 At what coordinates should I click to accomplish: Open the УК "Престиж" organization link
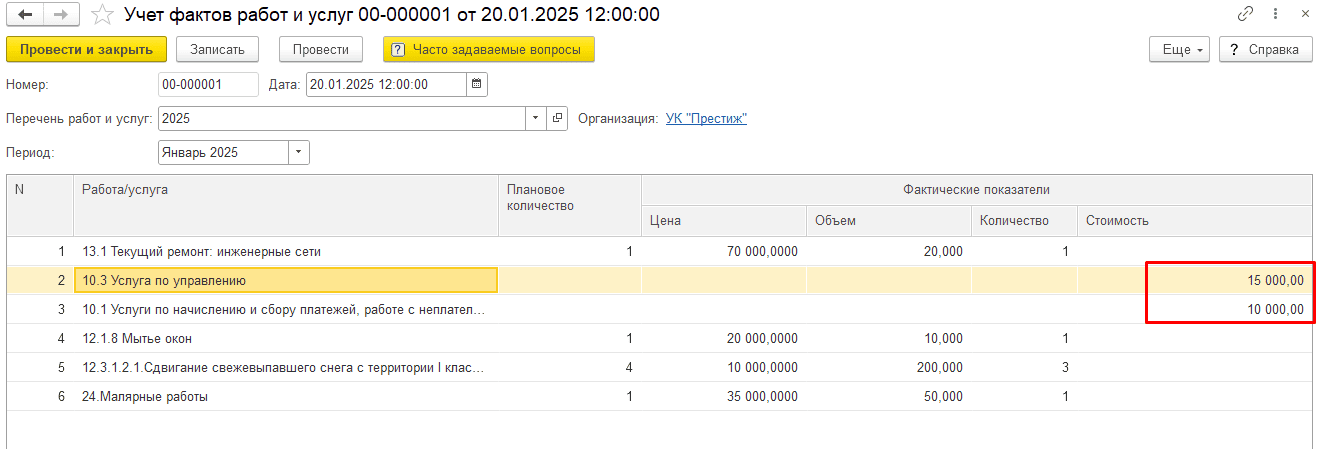point(706,118)
